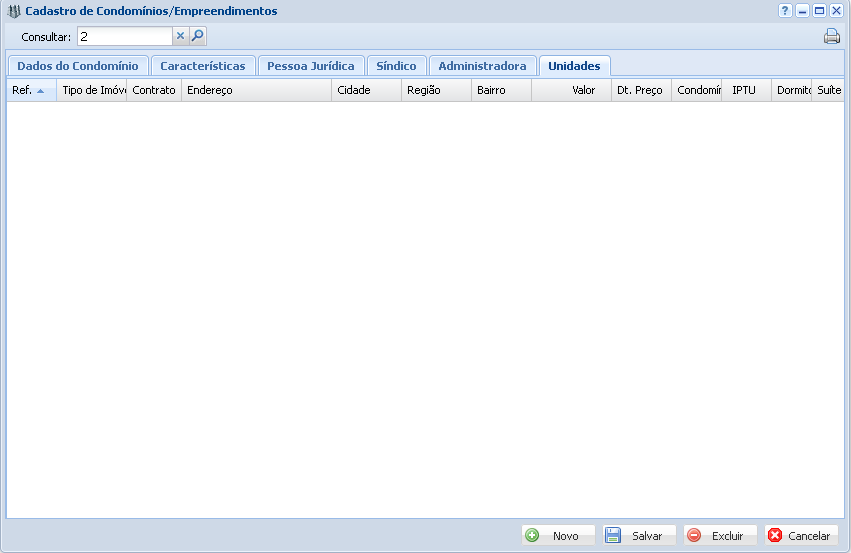Click the Cancelar button

[801, 536]
